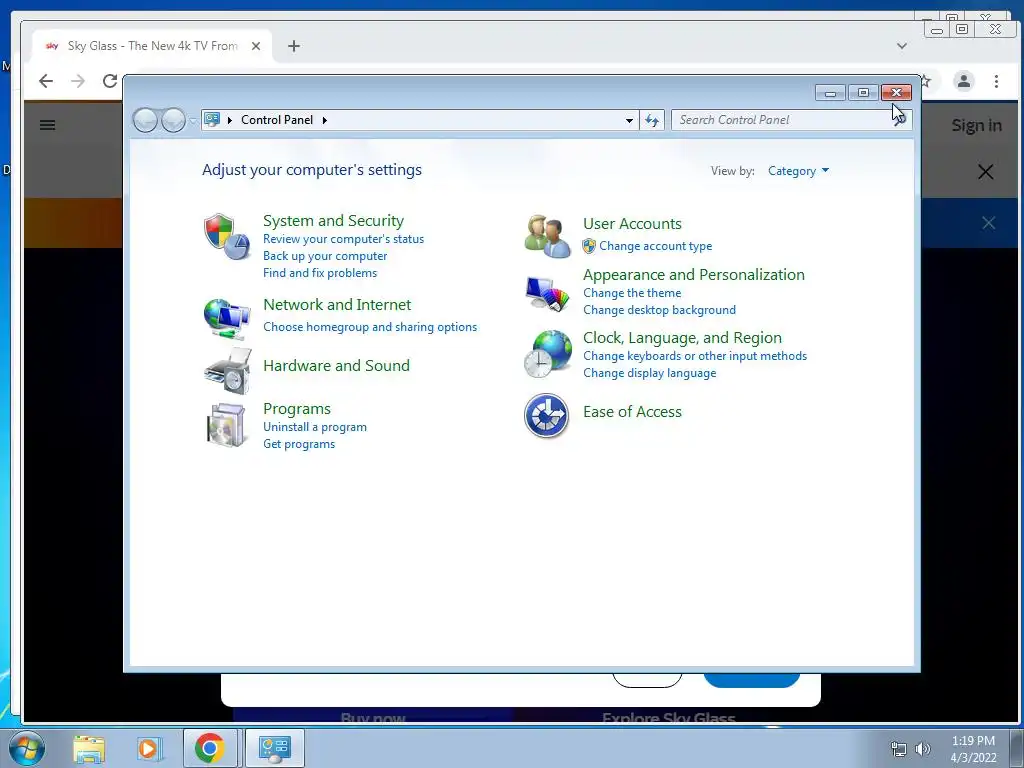Click the network tray icon
This screenshot has height=768, width=1024.
point(899,749)
